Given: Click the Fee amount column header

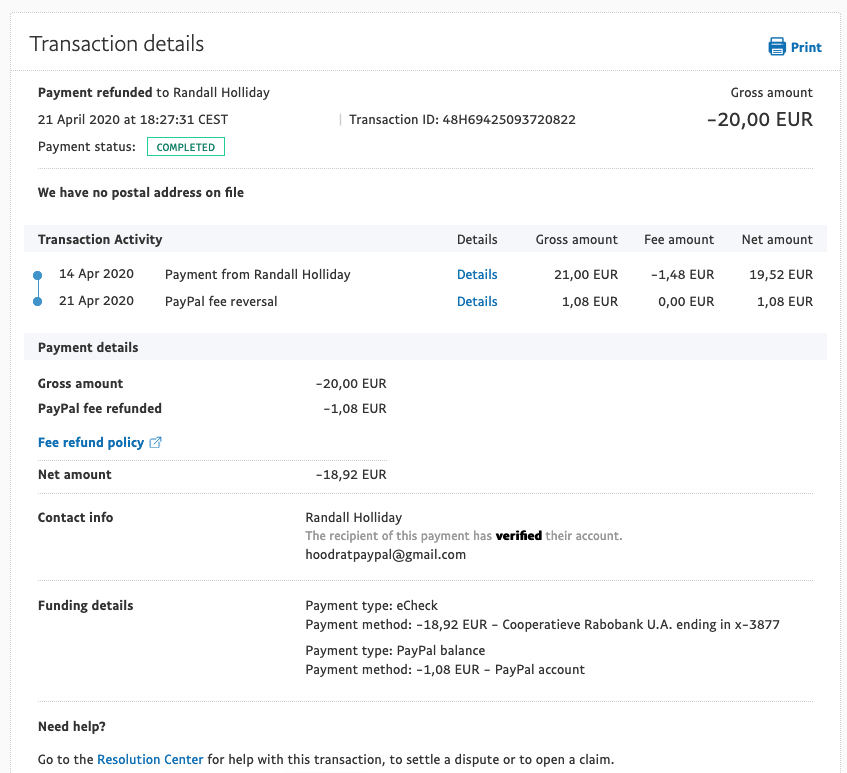Looking at the screenshot, I should coord(679,239).
